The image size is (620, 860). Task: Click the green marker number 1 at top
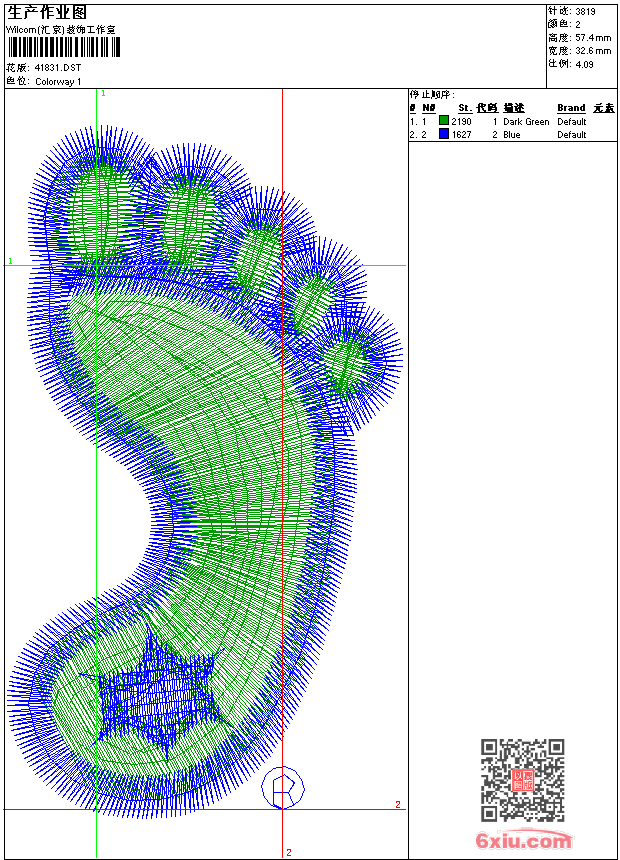coord(103,93)
